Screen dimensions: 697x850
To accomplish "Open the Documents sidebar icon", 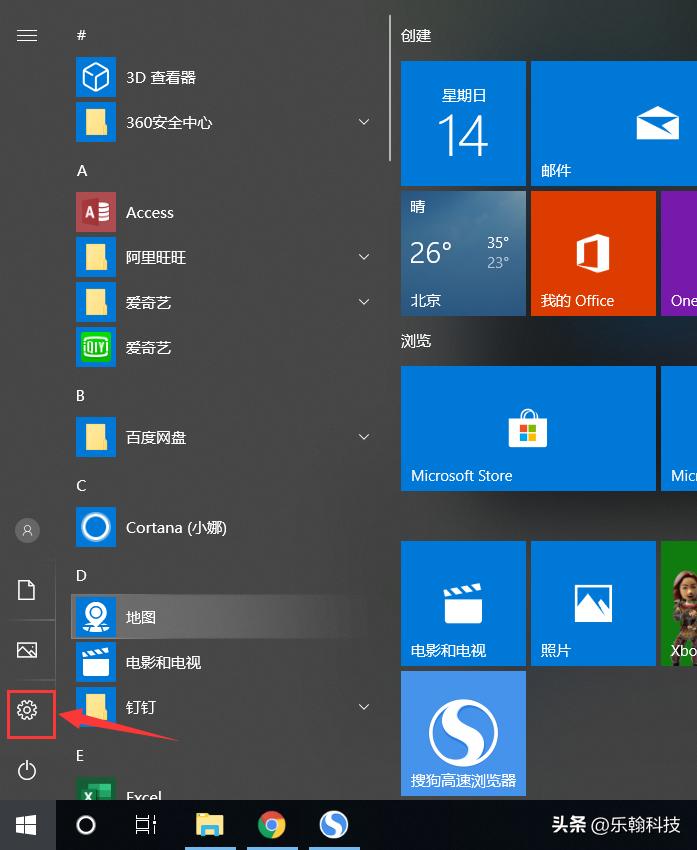I will pyautogui.click(x=27, y=590).
